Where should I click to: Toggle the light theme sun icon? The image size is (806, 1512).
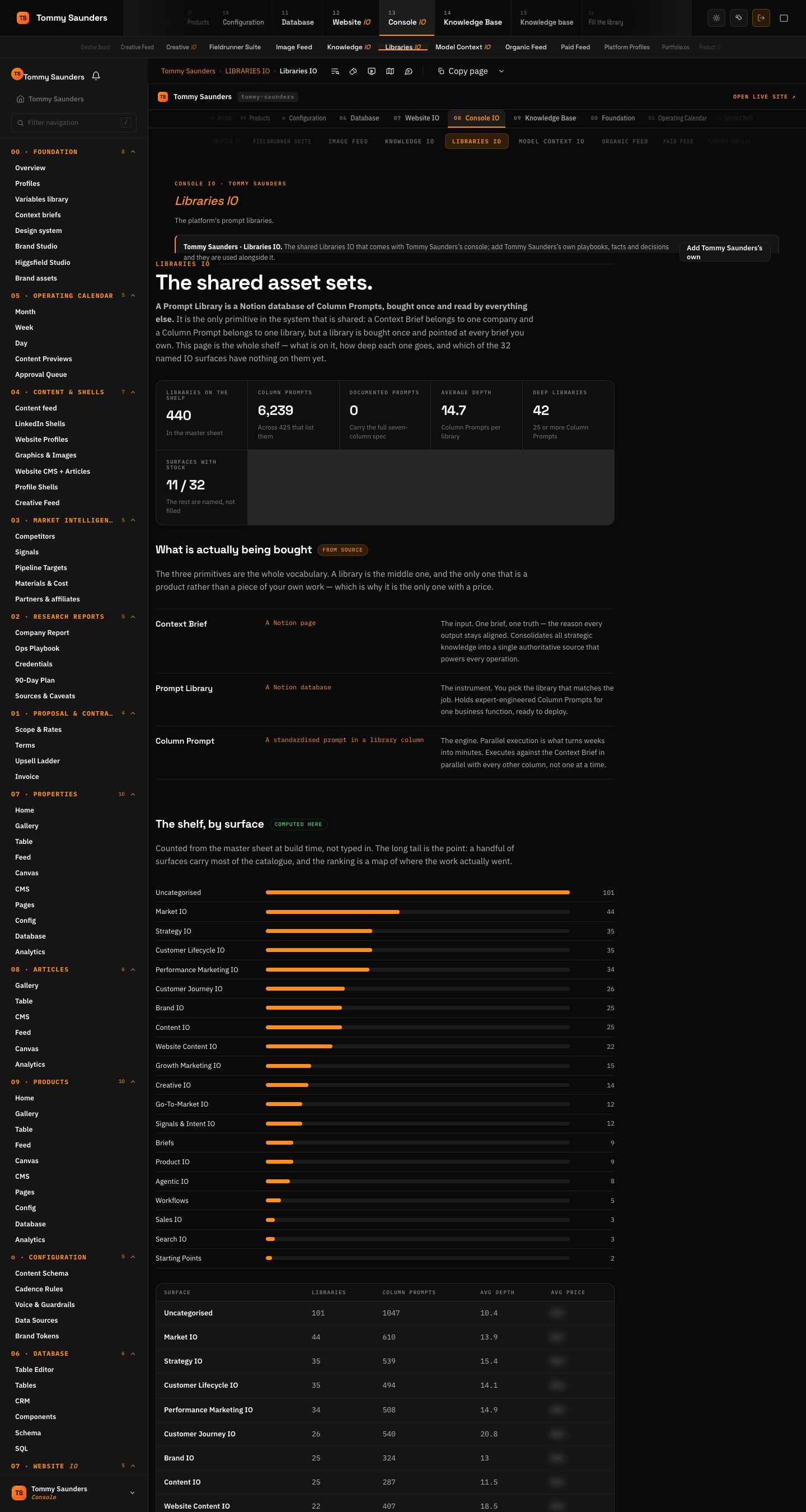[x=716, y=18]
